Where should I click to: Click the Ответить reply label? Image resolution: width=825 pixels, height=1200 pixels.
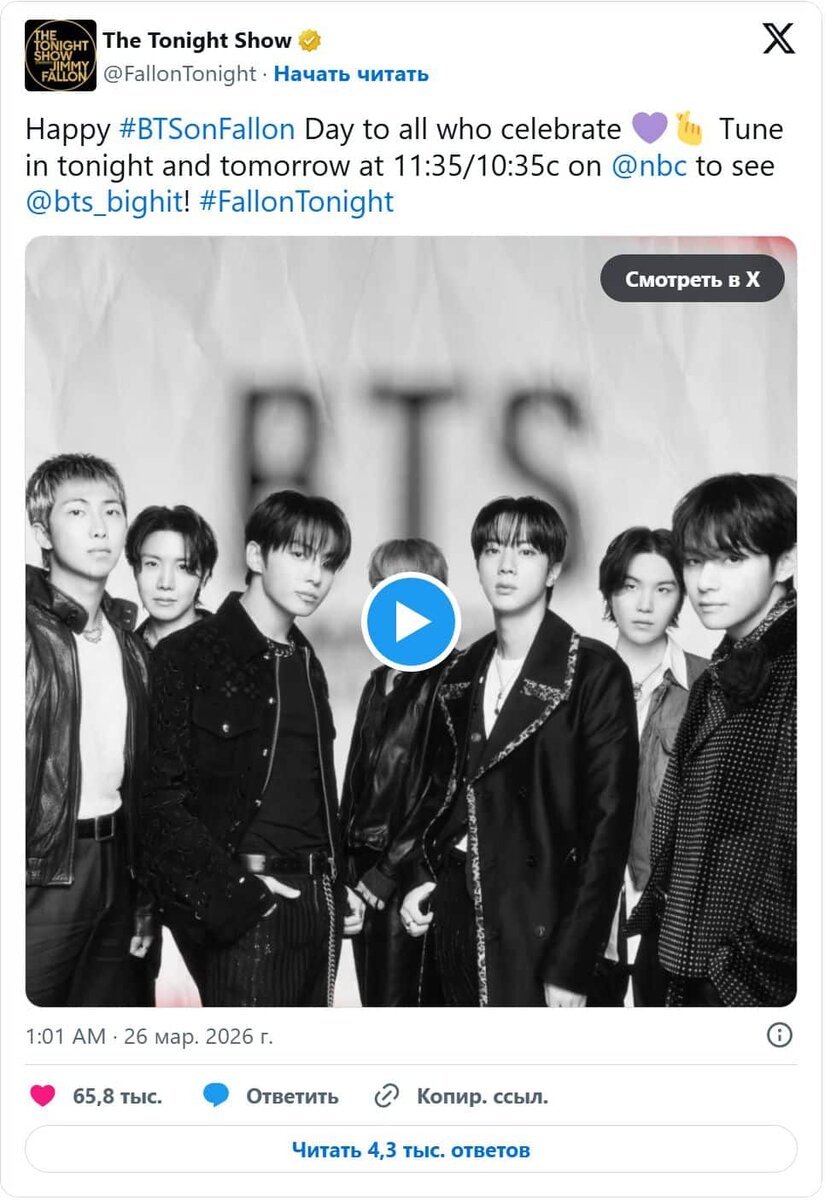[x=292, y=1096]
